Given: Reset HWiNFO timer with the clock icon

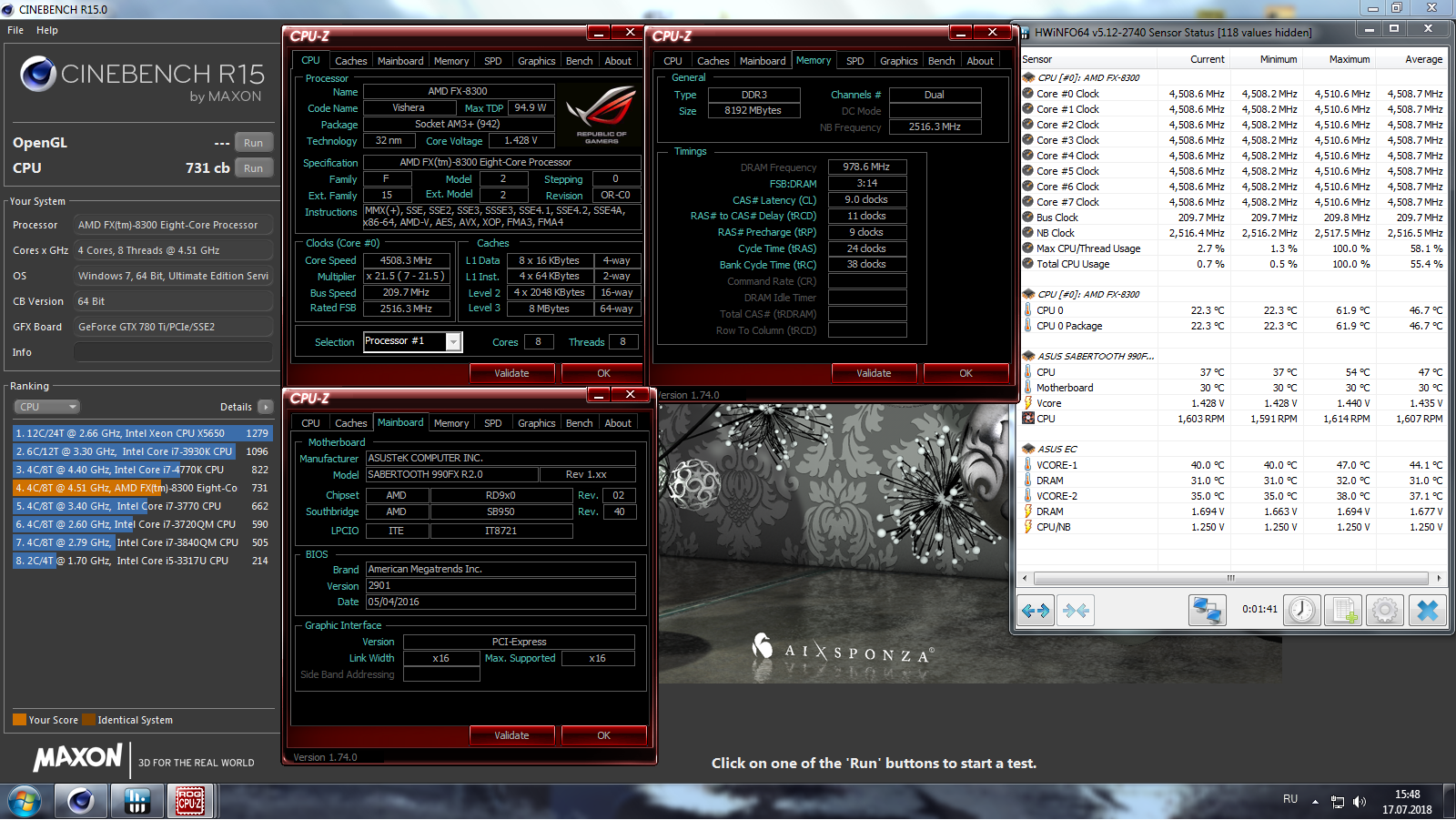Looking at the screenshot, I should pyautogui.click(x=1302, y=610).
